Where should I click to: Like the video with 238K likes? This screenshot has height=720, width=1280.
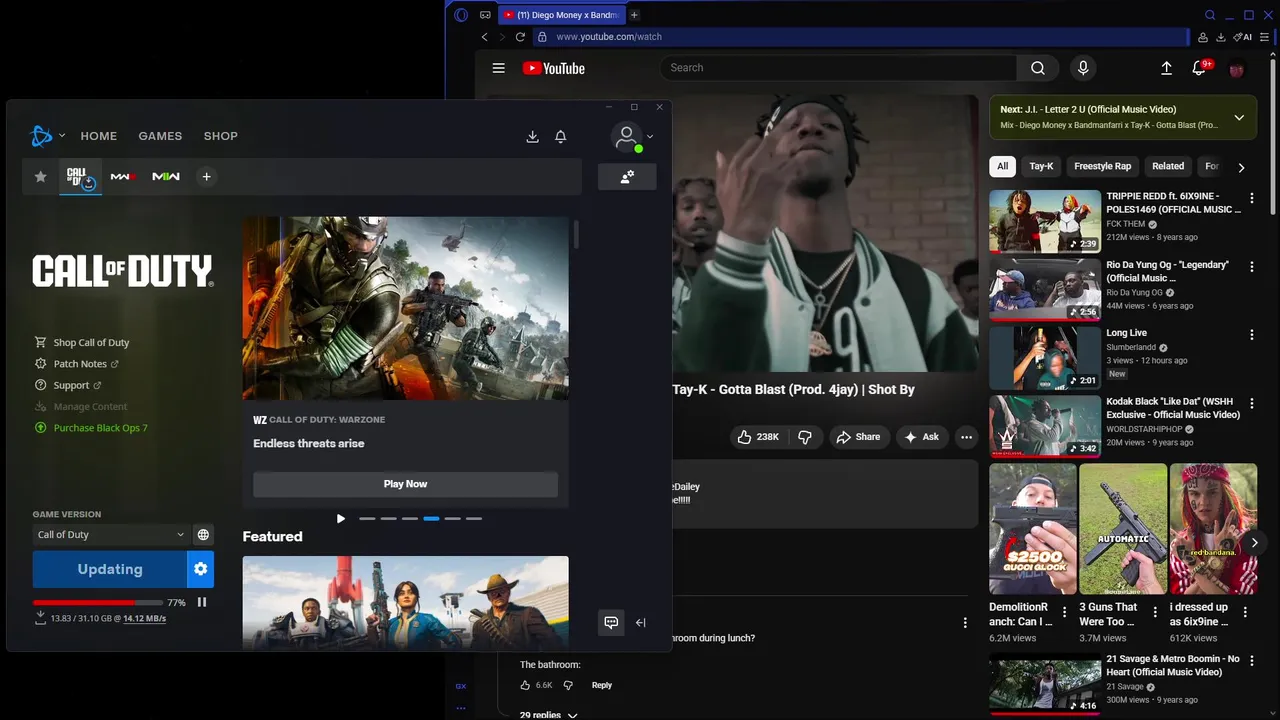758,437
